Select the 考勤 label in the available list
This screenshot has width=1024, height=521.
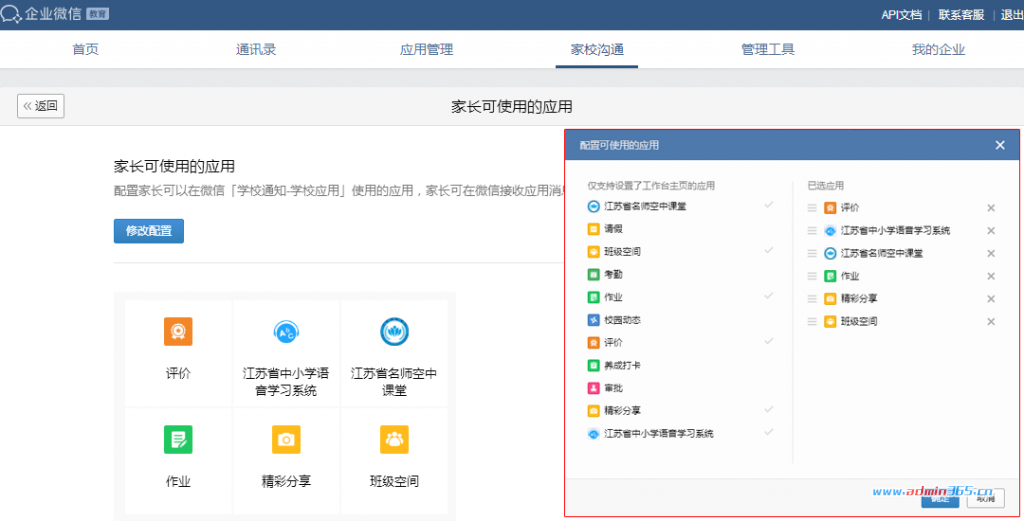point(614,275)
